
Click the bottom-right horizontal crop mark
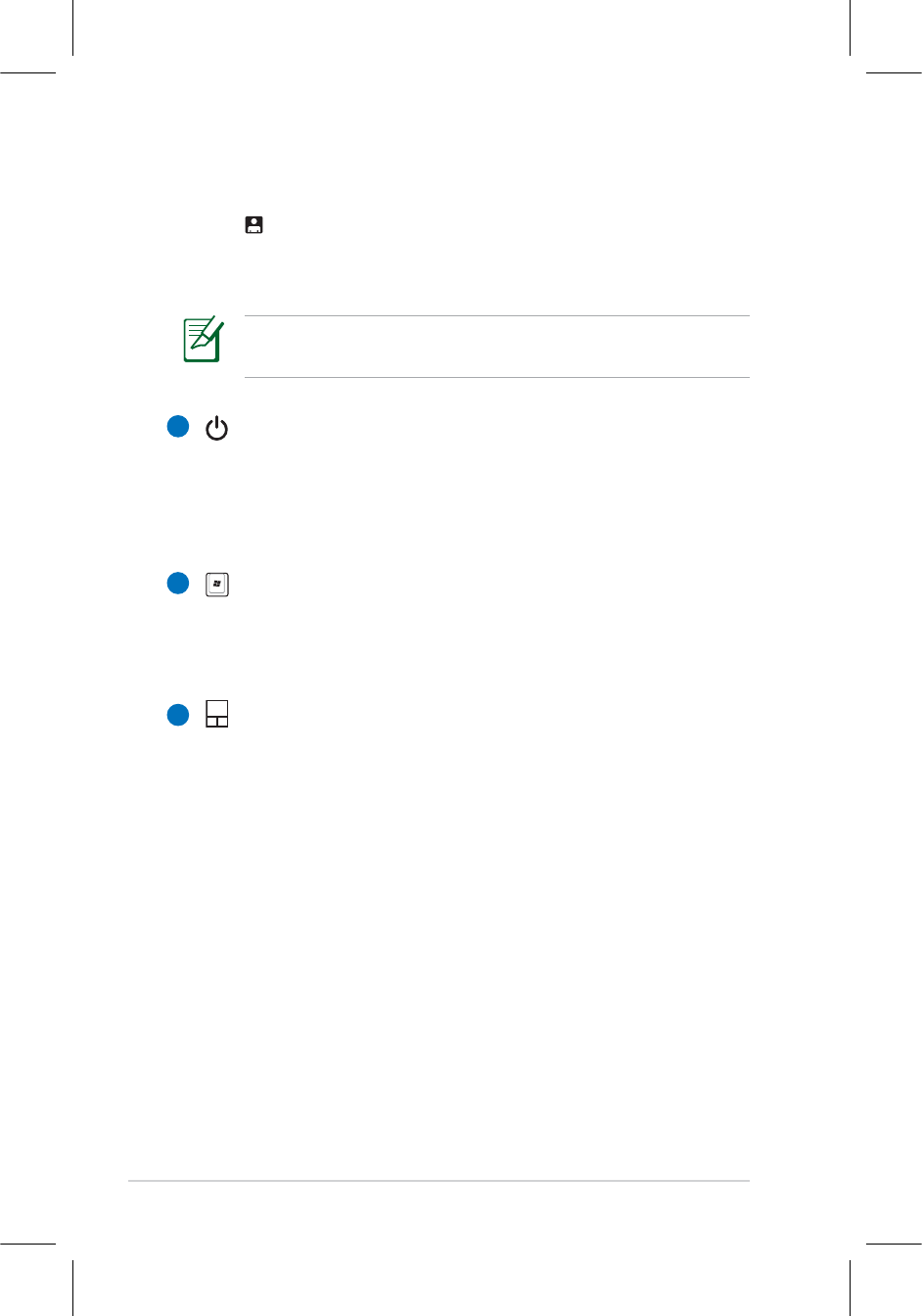click(894, 1244)
